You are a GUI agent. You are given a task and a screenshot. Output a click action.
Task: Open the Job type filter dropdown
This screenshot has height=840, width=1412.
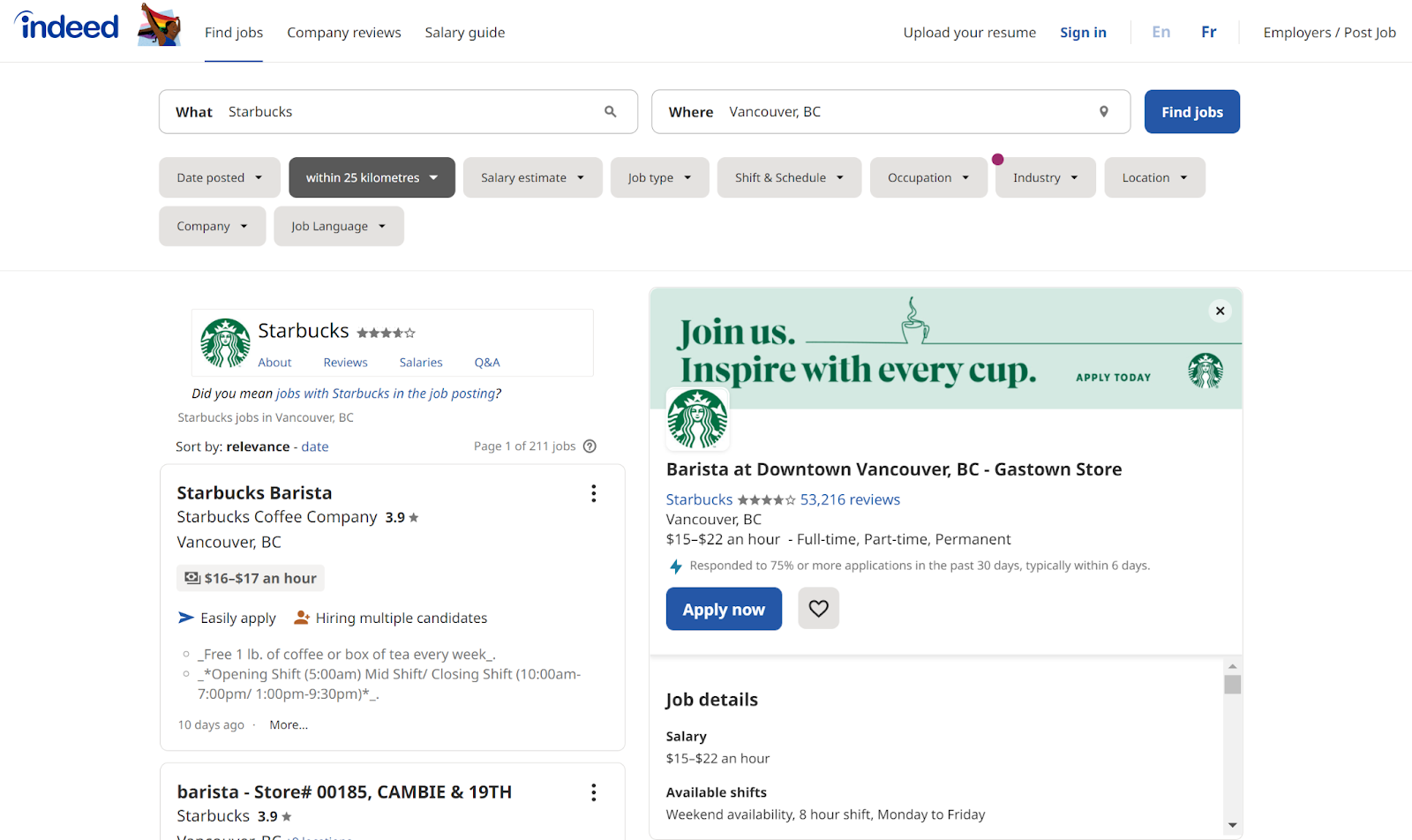660,177
